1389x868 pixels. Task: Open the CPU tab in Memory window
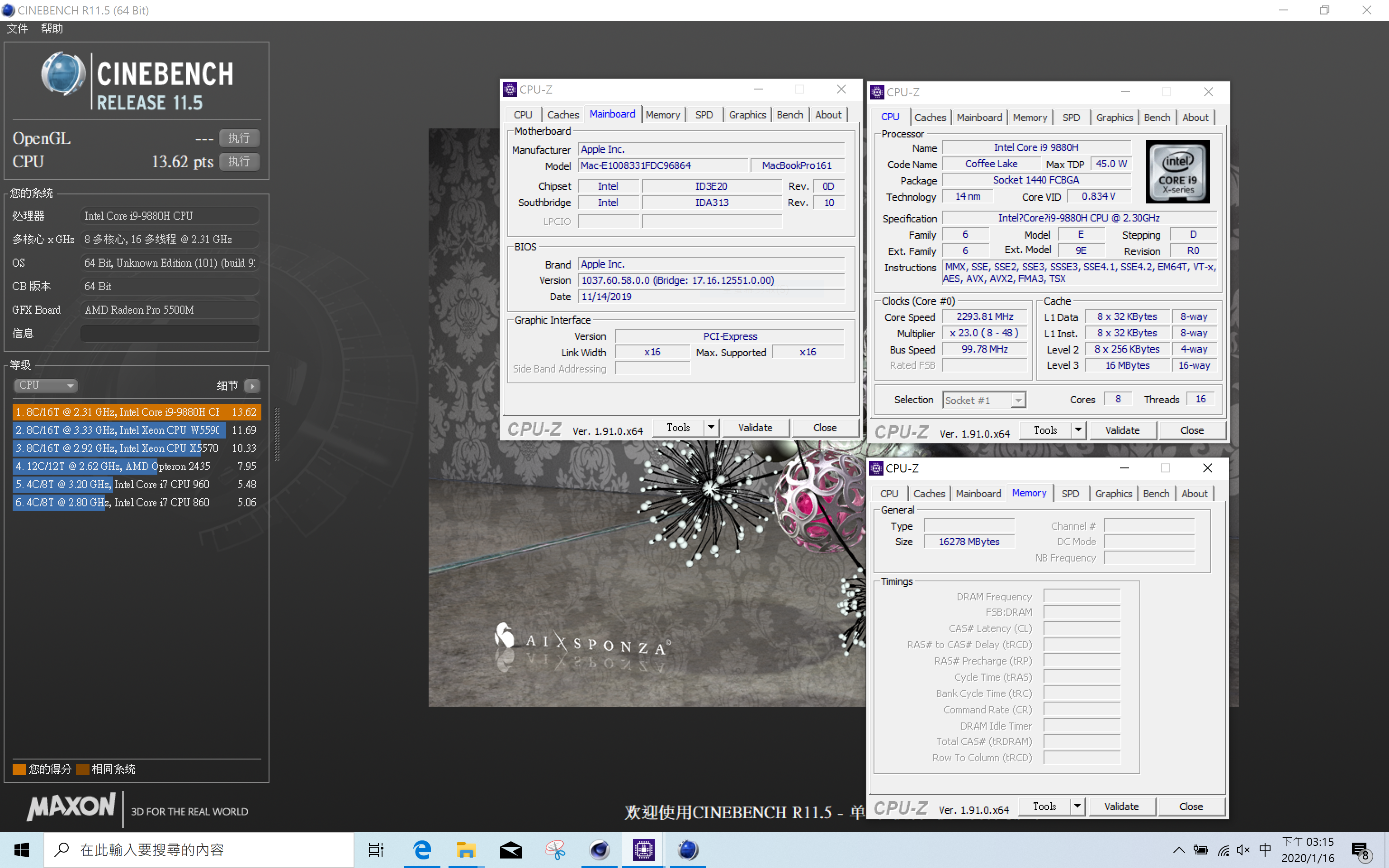coord(888,493)
